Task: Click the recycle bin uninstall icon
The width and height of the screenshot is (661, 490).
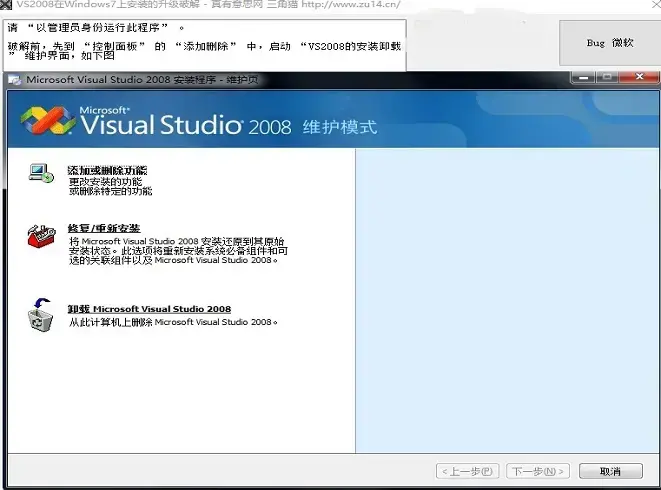Action: pos(40,315)
